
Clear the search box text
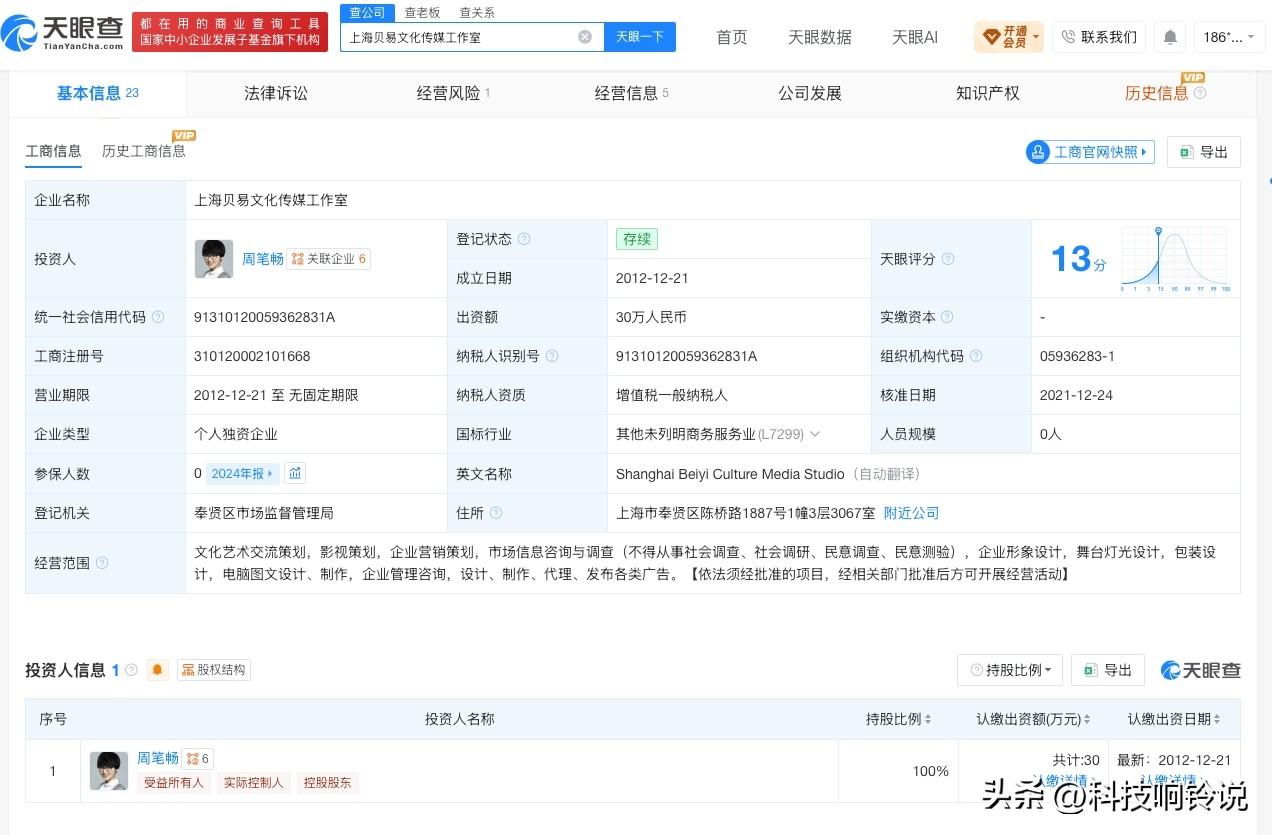point(585,37)
